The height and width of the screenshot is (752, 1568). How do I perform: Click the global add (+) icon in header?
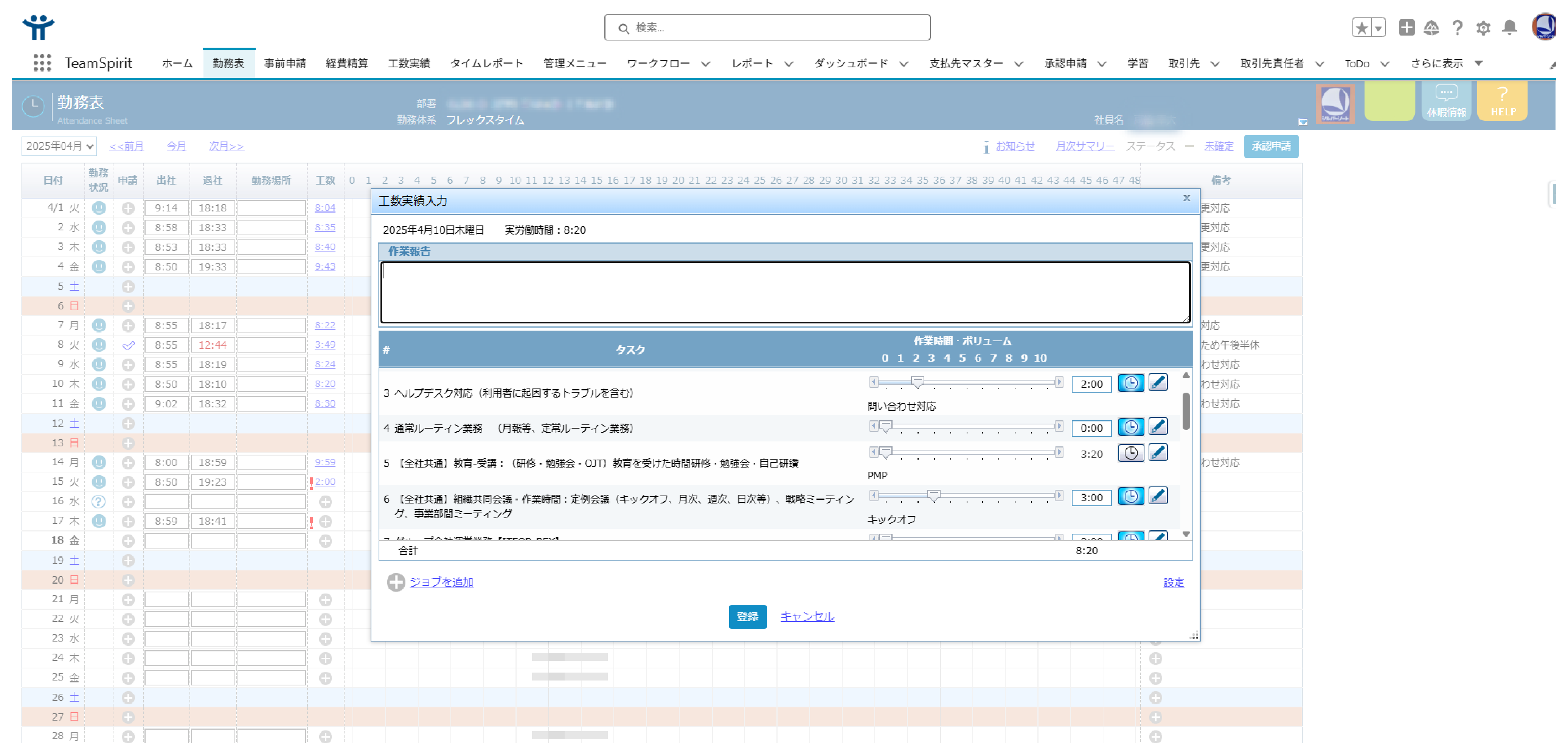click(1407, 27)
